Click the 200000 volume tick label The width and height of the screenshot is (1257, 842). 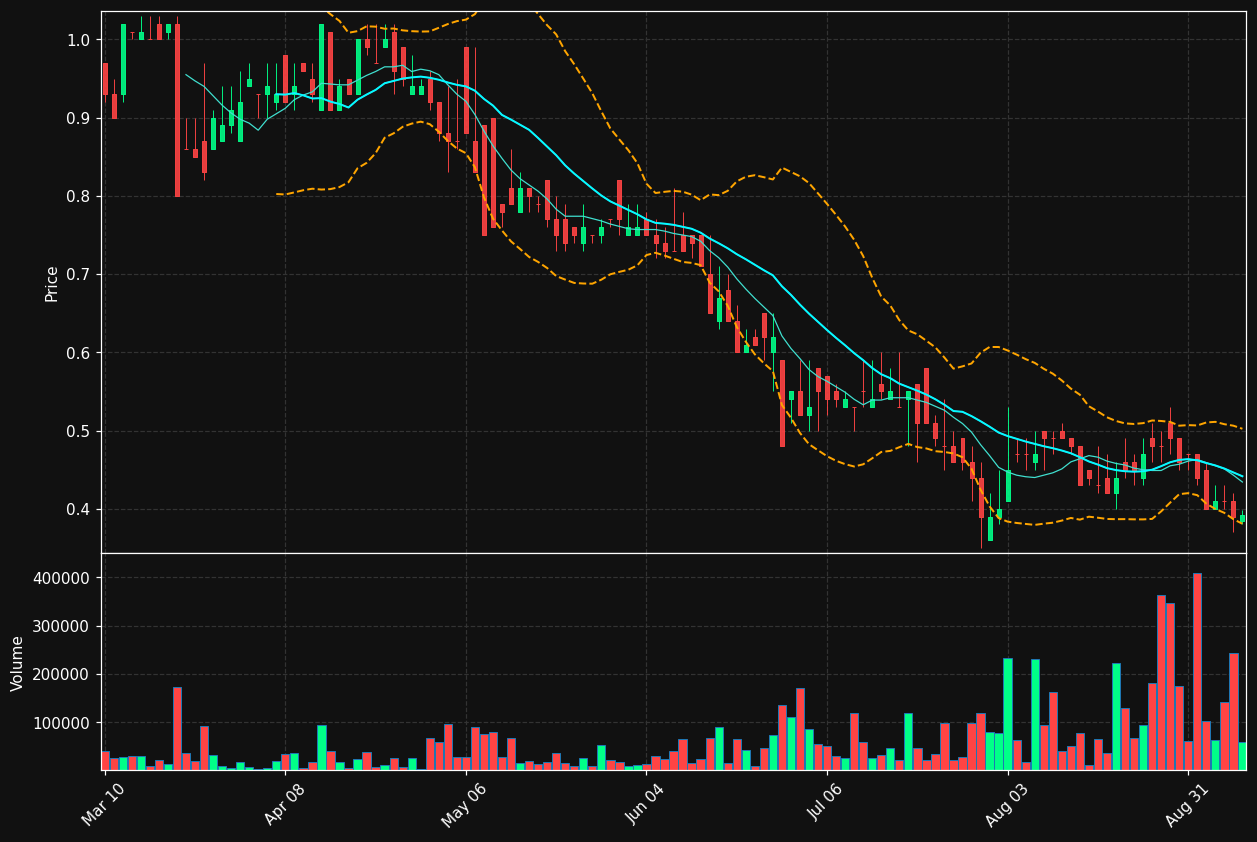point(63,675)
